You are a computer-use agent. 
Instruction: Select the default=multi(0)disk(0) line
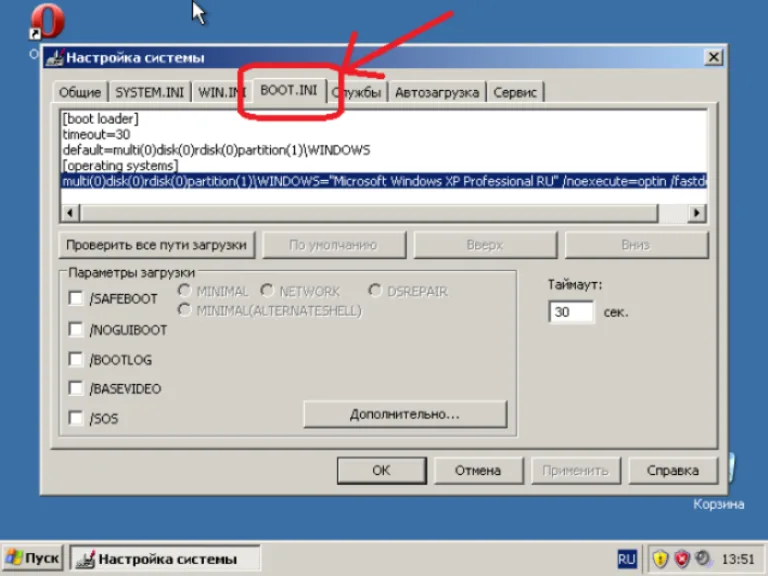tap(216, 150)
